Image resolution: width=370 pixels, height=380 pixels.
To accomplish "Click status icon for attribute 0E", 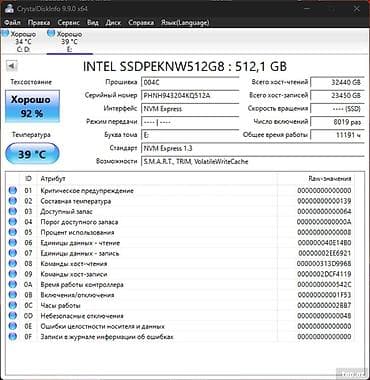I will pos(13,326).
